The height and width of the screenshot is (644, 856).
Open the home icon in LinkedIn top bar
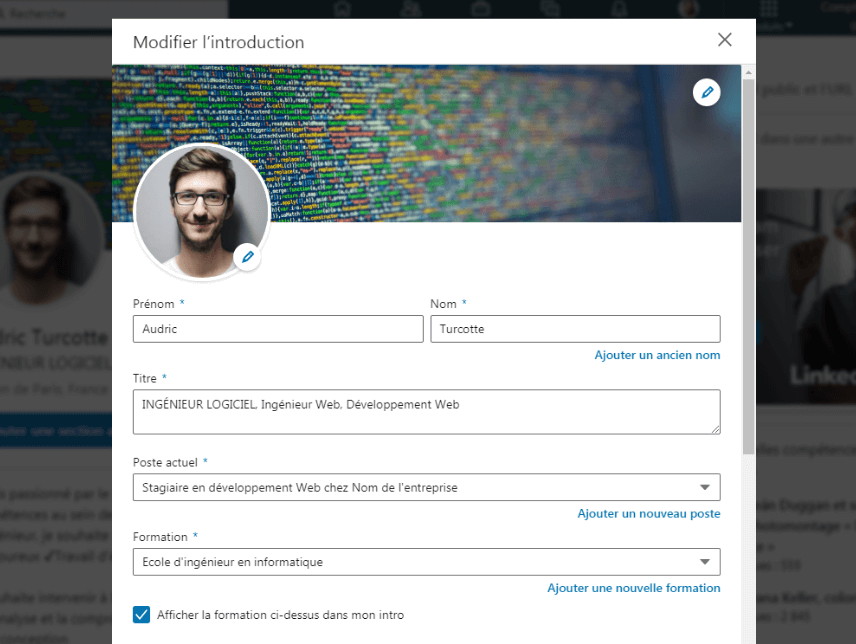pos(343,8)
